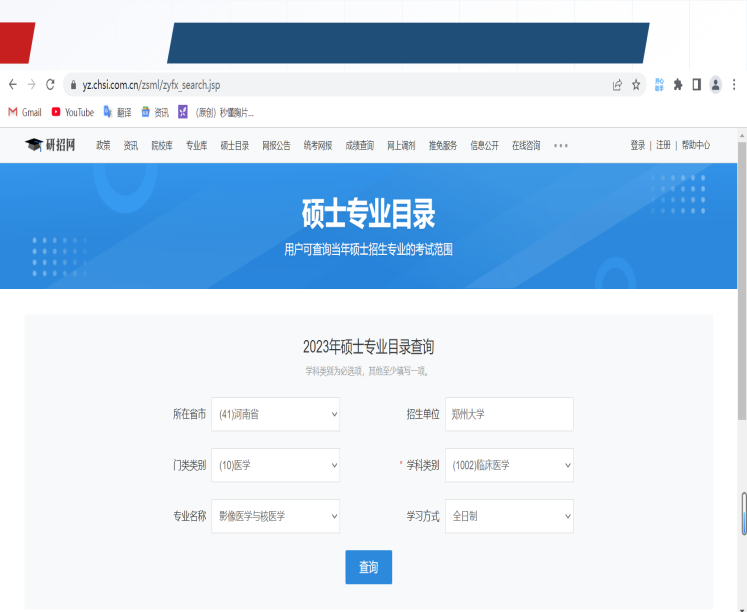Open the 门类类别 dropdown
This screenshot has width=747, height=612.
275,465
